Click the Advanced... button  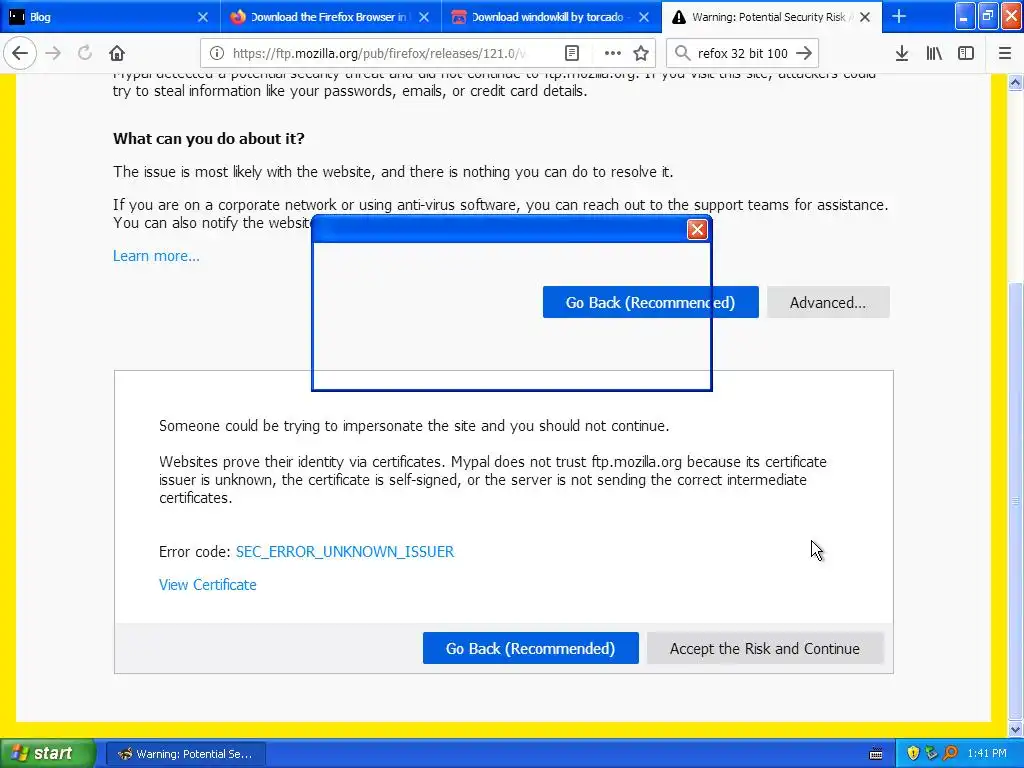pos(827,302)
